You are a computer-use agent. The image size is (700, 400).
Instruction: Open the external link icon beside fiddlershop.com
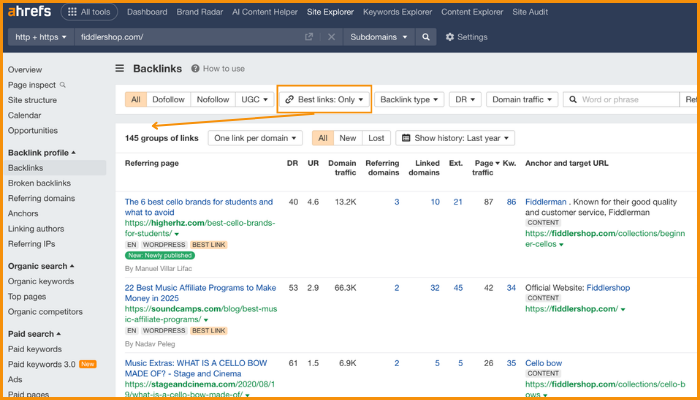(x=308, y=37)
